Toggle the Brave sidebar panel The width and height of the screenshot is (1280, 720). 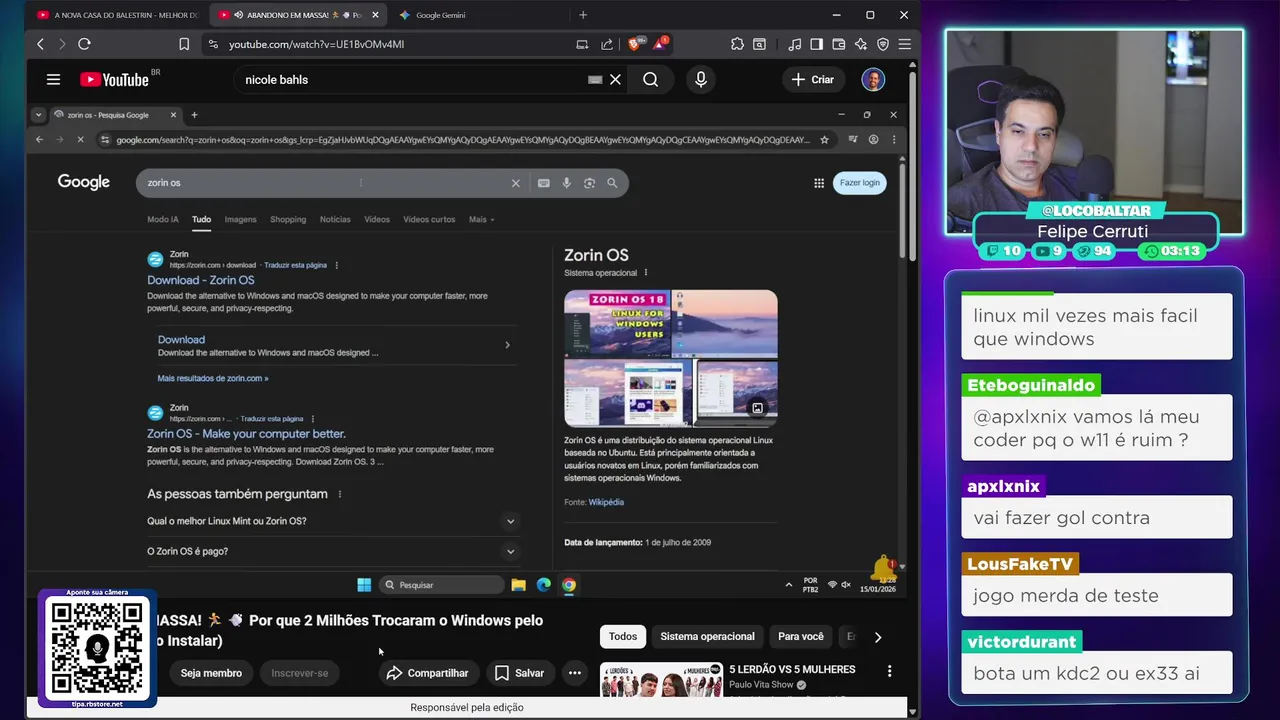(816, 44)
